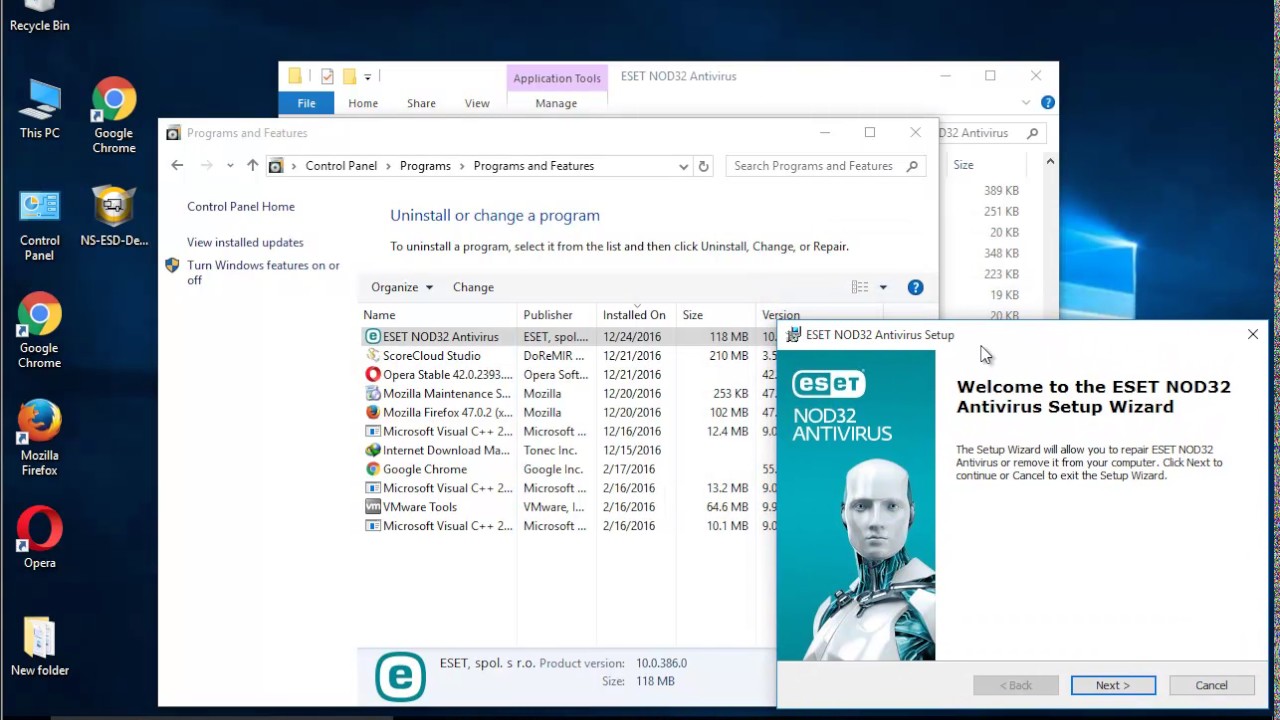Switch to the Home ribbon tab
The height and width of the screenshot is (720, 1280).
(x=363, y=103)
